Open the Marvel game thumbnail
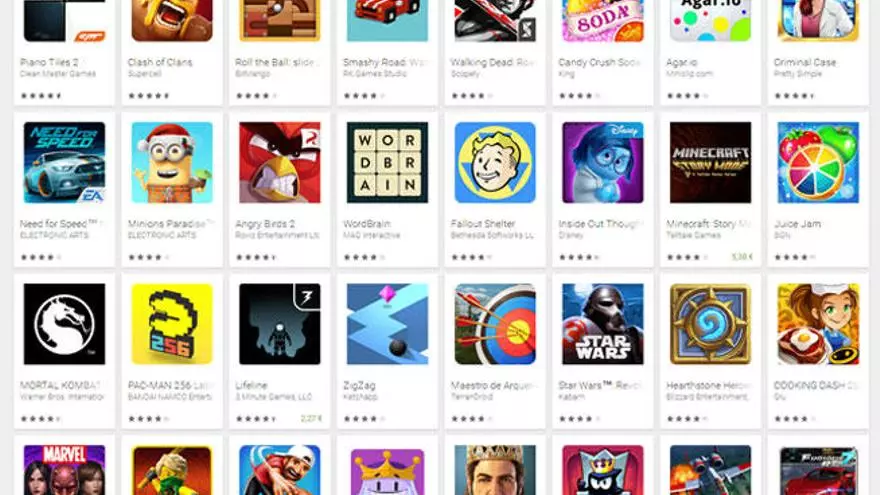This screenshot has height=495, width=880. click(x=64, y=470)
